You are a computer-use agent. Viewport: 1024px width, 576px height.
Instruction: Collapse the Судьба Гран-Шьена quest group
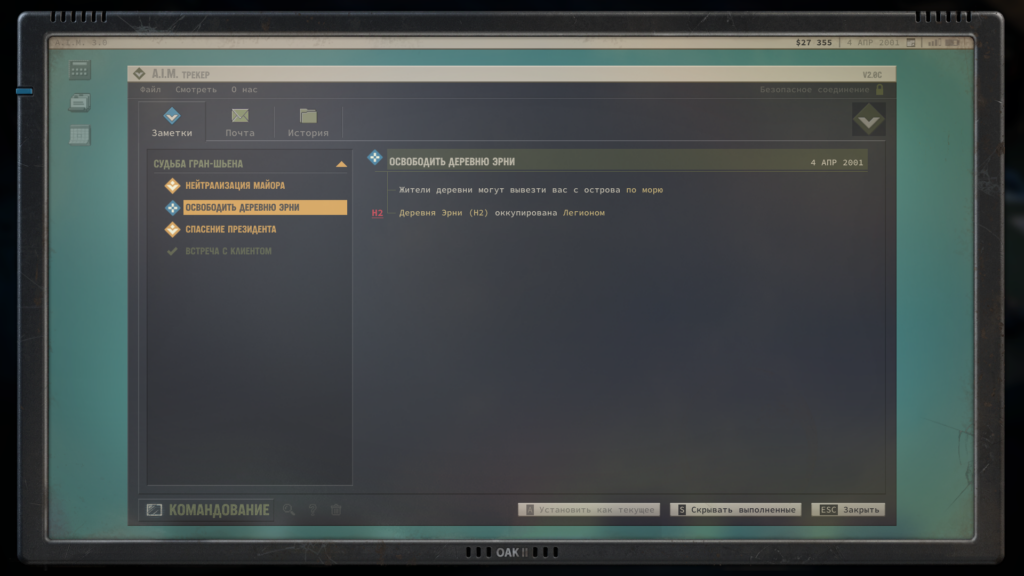tap(341, 164)
